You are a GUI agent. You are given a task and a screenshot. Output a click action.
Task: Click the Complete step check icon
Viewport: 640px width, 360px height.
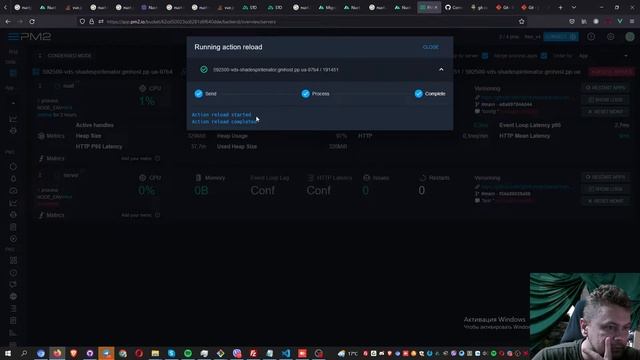coord(418,93)
